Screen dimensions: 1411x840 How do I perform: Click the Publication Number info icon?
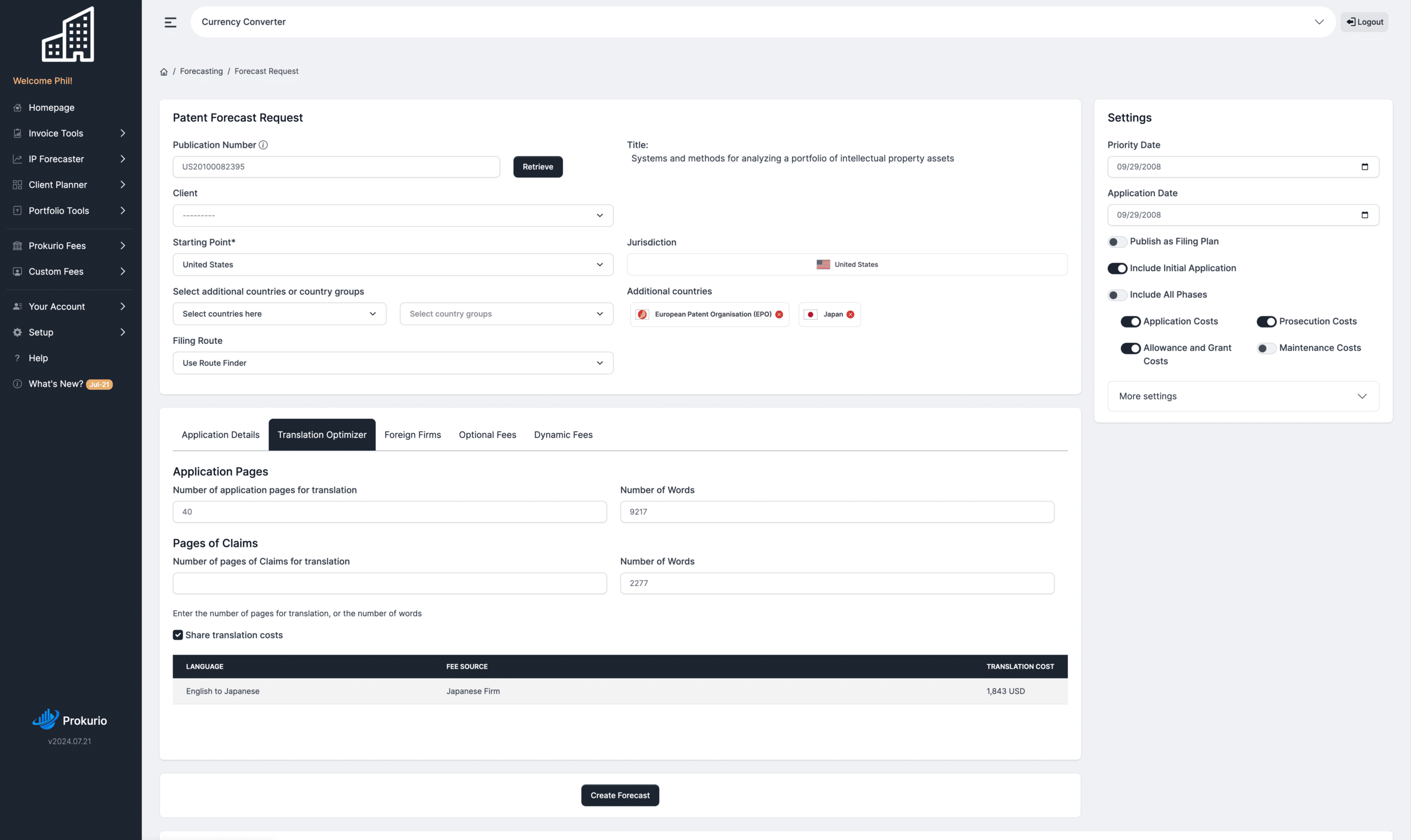coord(263,145)
